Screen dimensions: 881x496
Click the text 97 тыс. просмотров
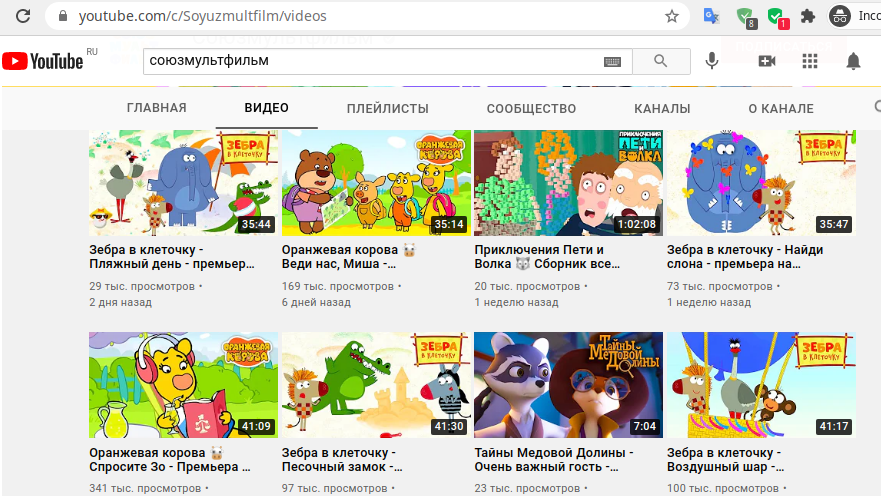(x=334, y=488)
